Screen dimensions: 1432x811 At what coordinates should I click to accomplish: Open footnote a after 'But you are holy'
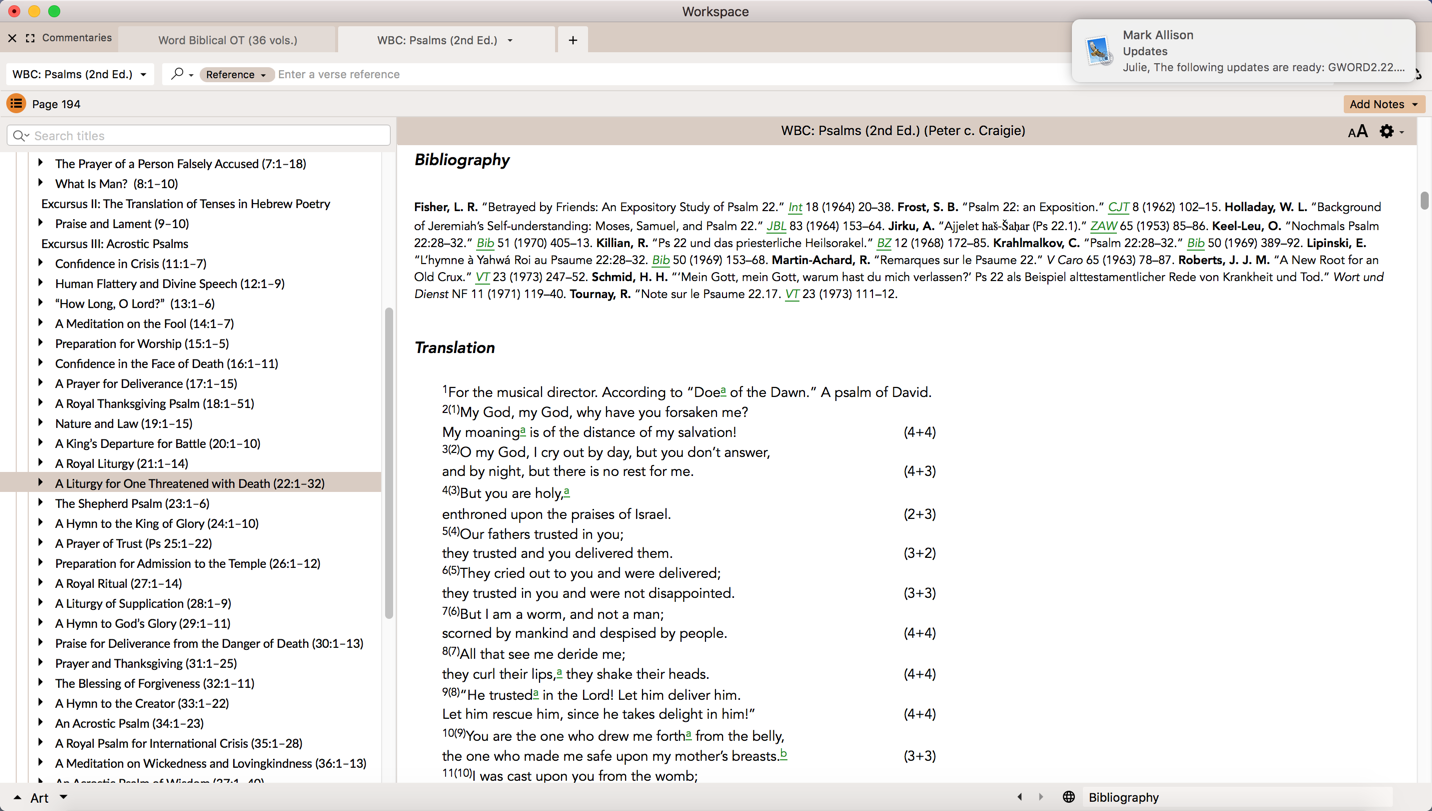pos(566,492)
